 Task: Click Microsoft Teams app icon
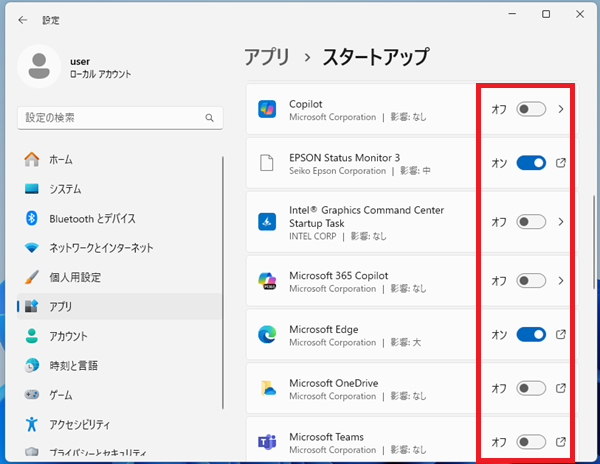[267, 442]
